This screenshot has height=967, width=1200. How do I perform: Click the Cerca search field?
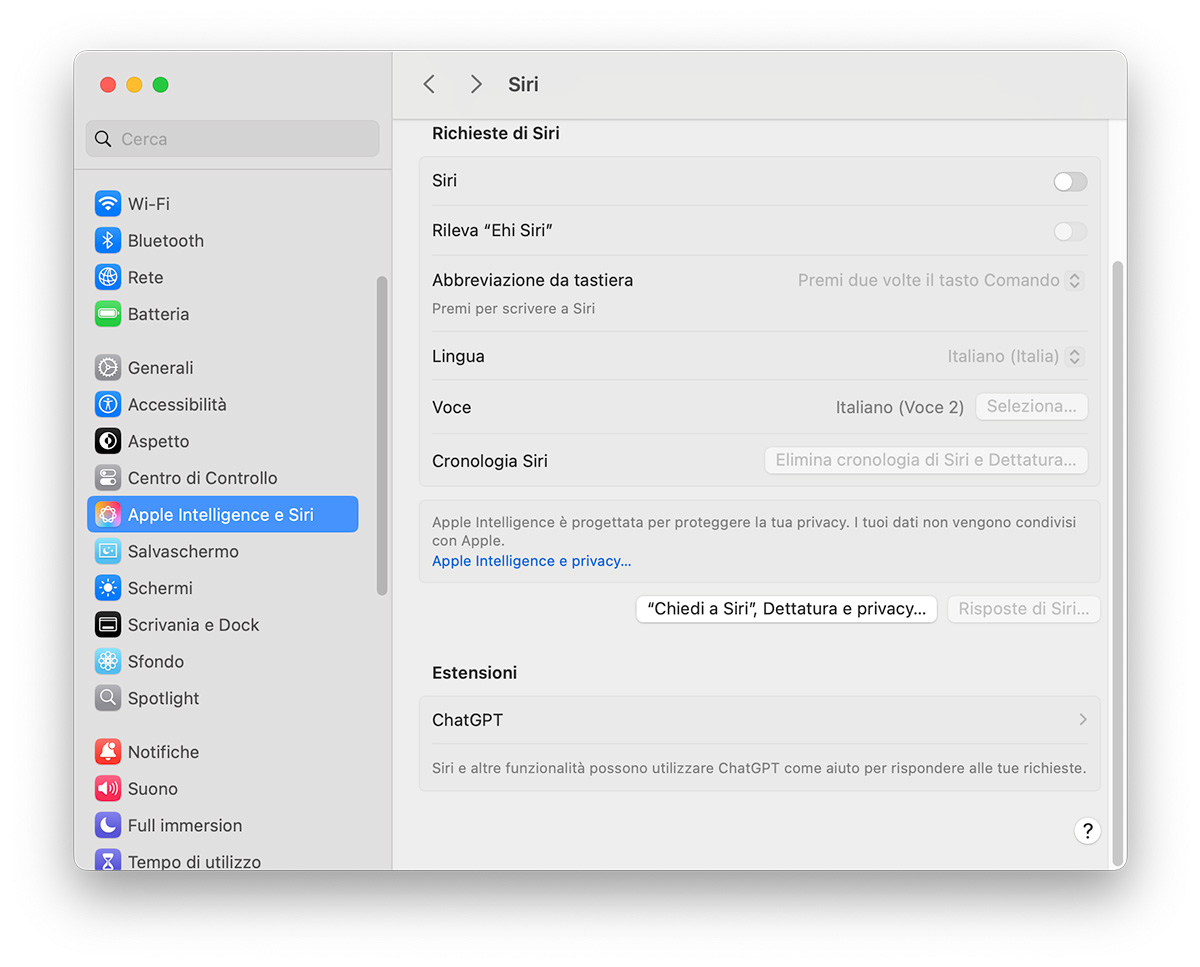click(232, 139)
